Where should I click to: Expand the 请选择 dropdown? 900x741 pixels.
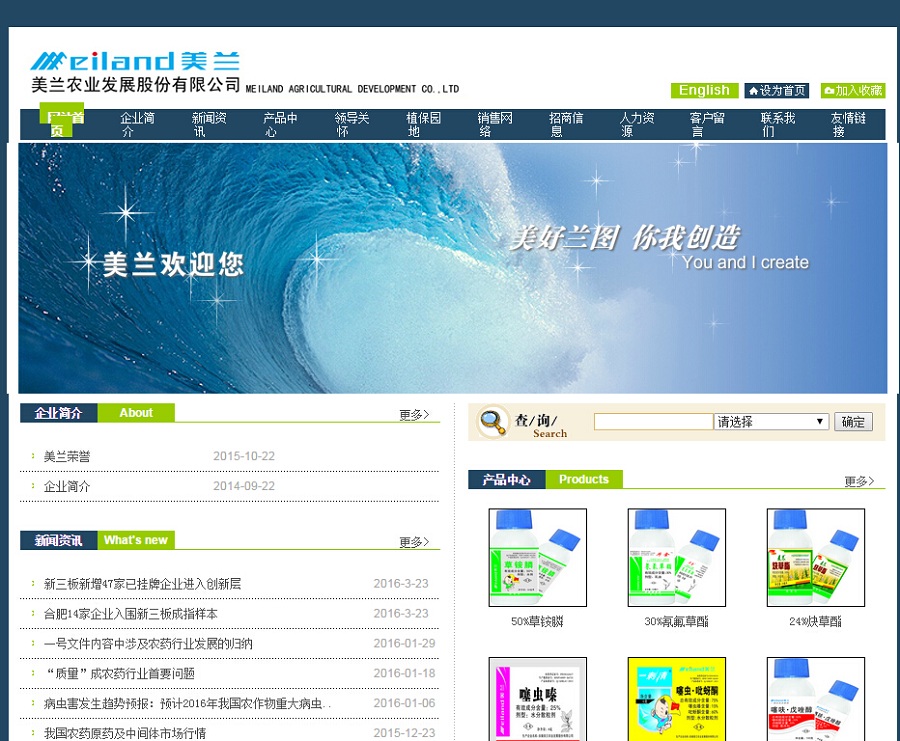(771, 422)
